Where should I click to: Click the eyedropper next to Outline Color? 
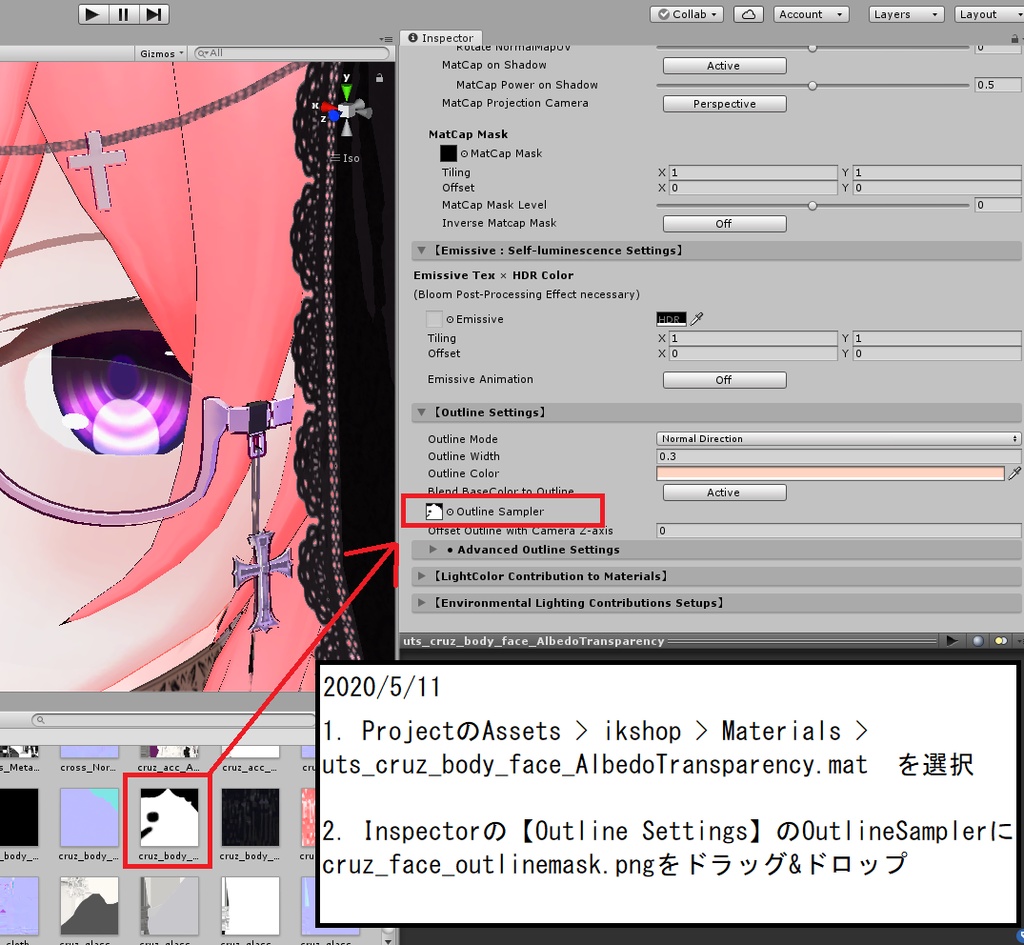[1015, 473]
